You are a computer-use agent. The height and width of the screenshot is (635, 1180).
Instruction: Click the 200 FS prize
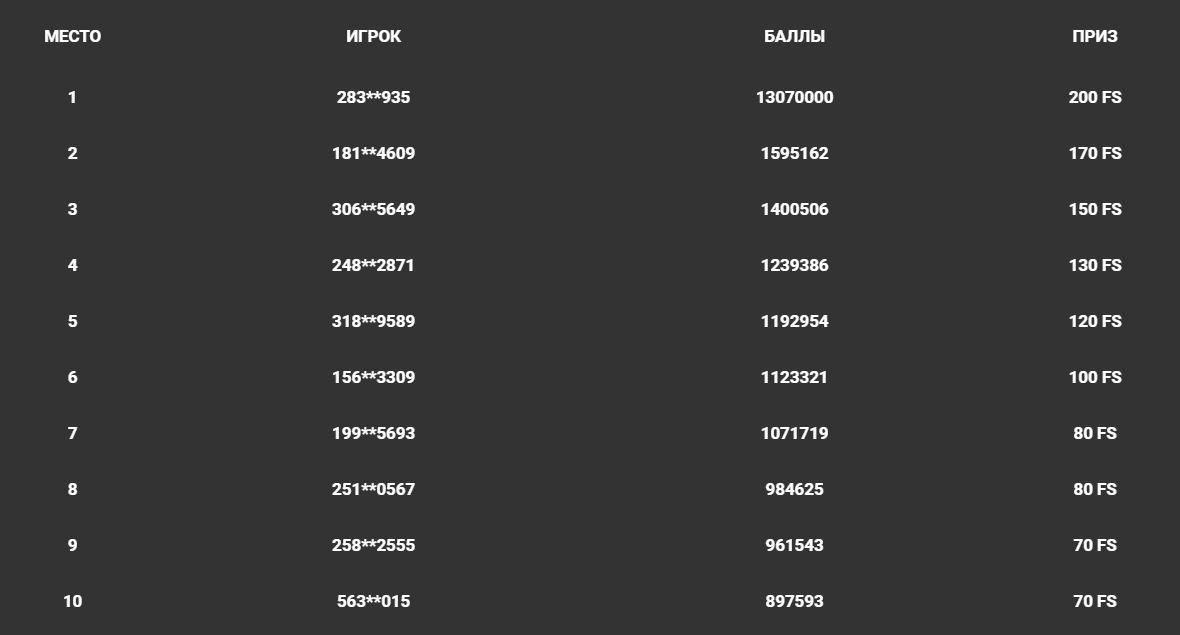[x=1094, y=97]
